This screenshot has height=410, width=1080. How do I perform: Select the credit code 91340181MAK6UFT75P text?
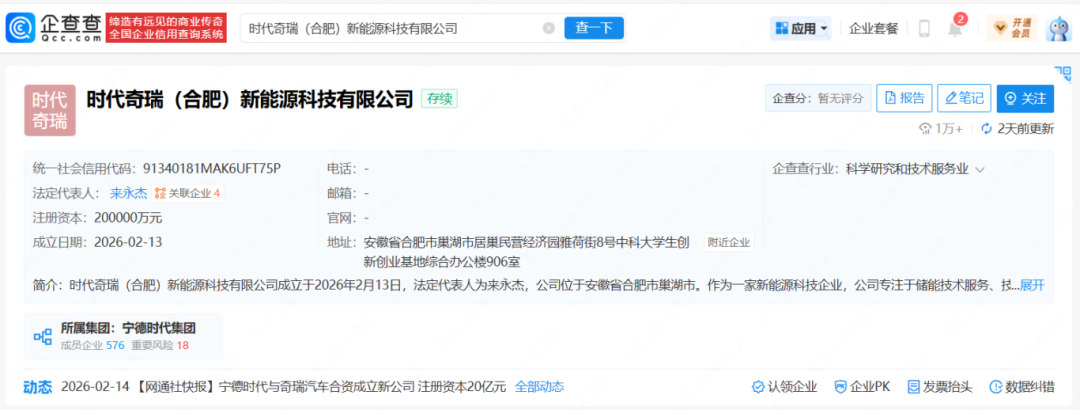click(212, 169)
